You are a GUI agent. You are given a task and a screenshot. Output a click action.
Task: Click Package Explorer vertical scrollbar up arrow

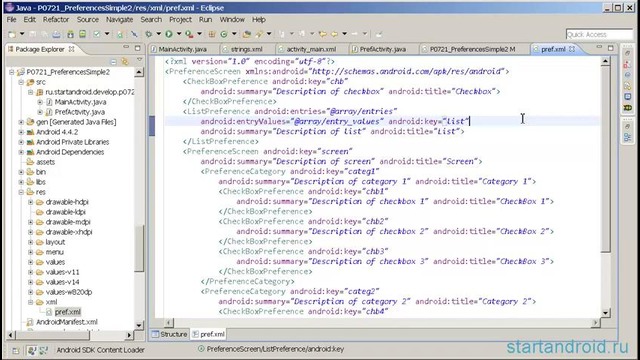coord(139,72)
